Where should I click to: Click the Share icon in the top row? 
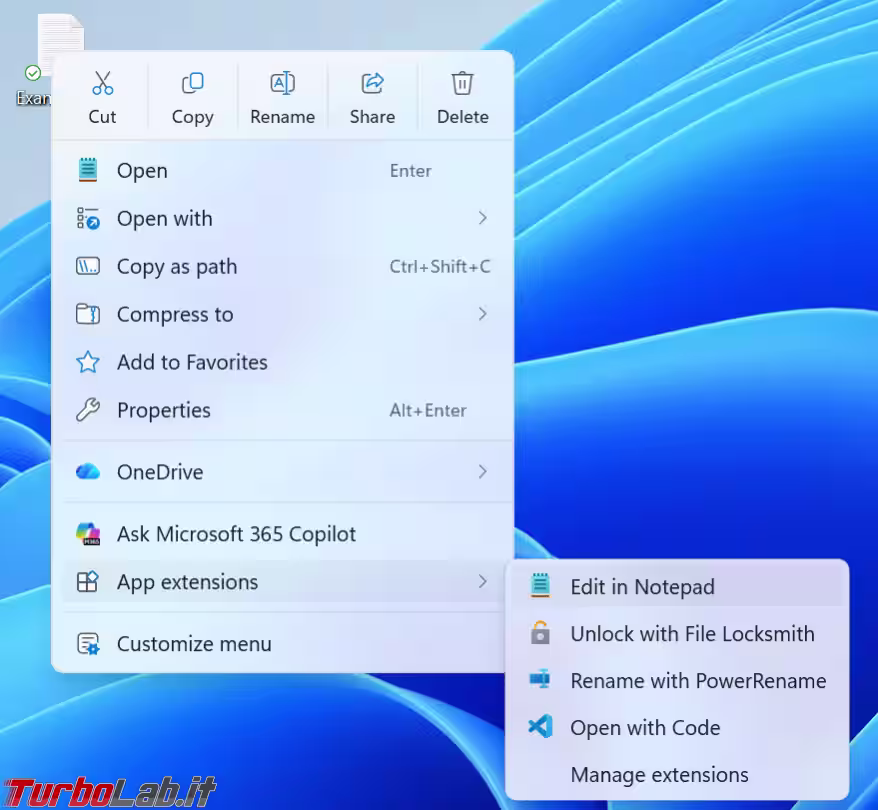[372, 83]
